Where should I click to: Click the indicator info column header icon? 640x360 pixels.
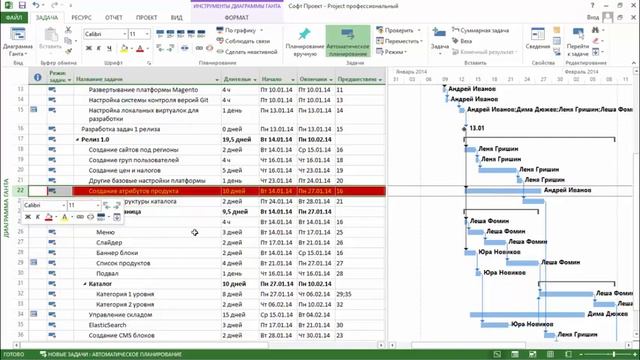(38, 77)
